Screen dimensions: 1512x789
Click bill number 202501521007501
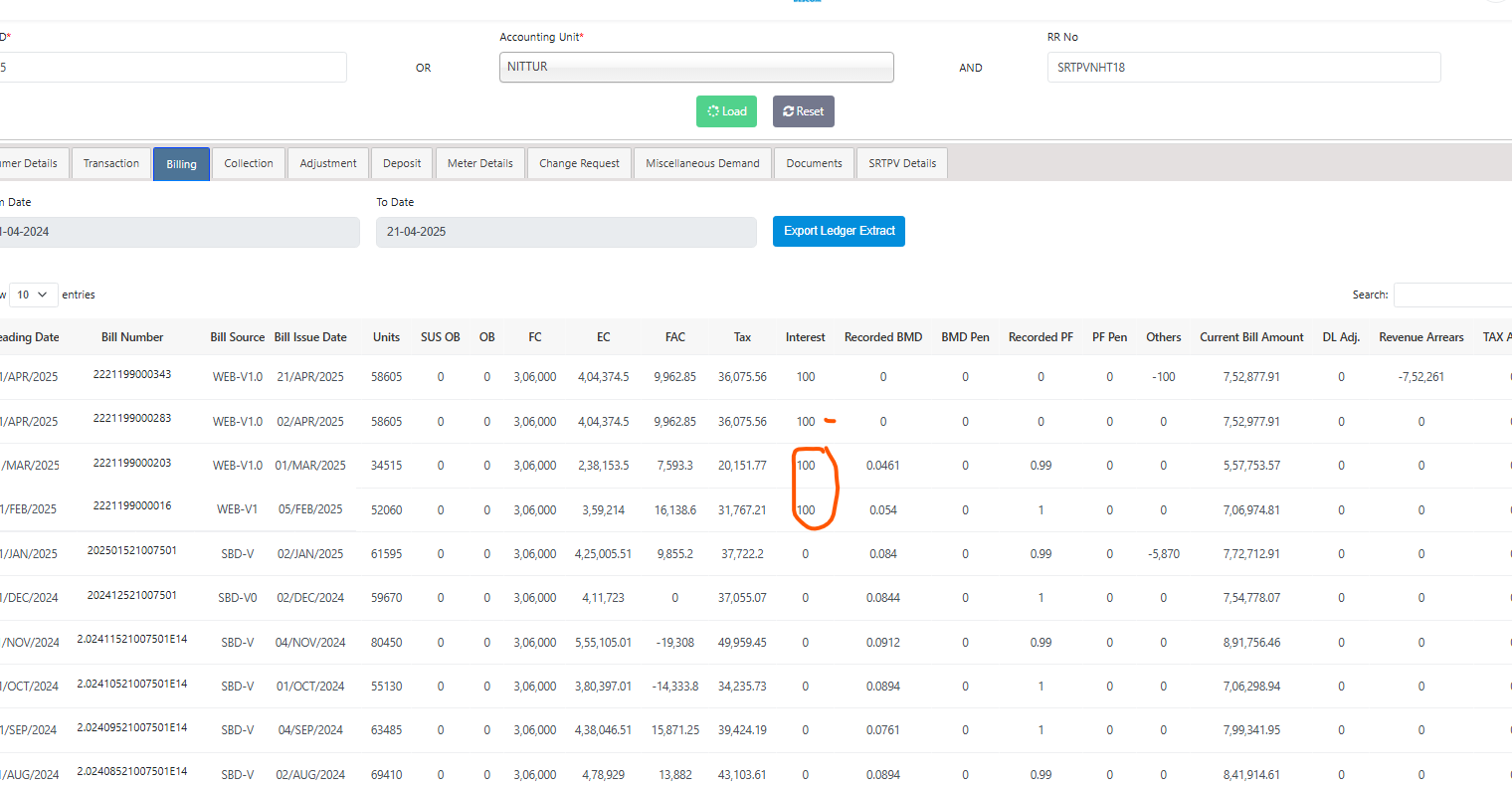132,550
